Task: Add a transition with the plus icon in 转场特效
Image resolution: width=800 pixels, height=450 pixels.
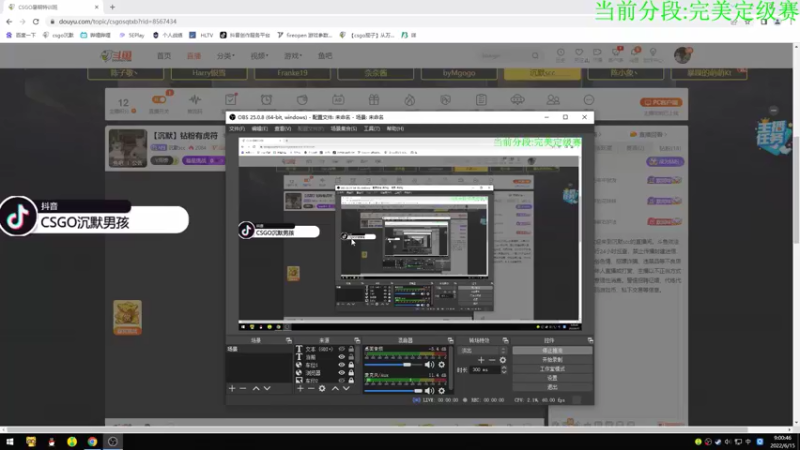Action: pyautogui.click(x=481, y=360)
